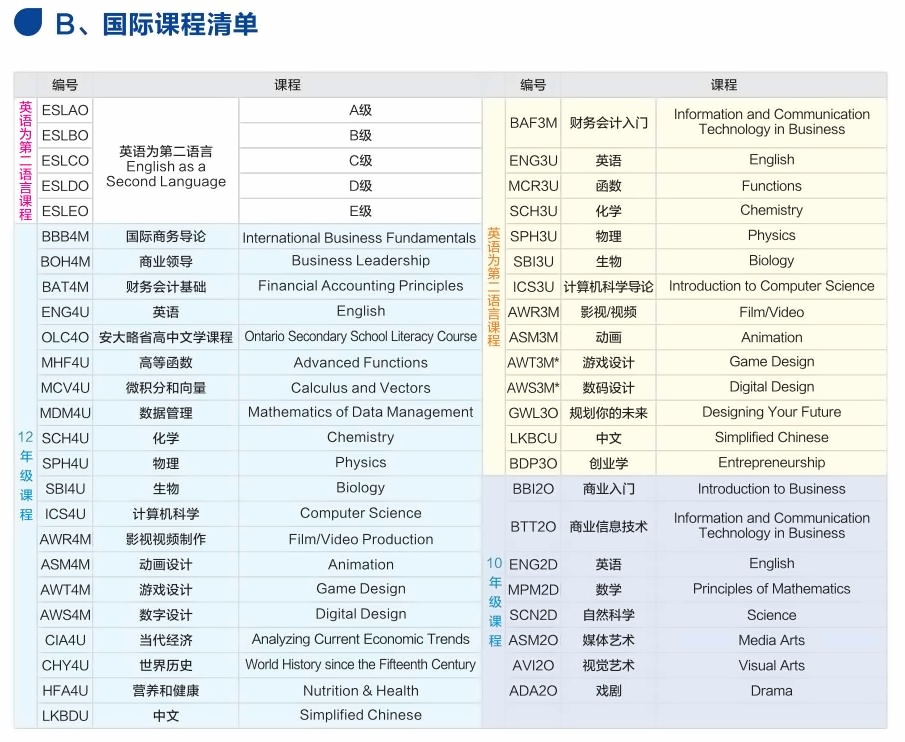Click the "A级" level cell
This screenshot has width=905, height=742.
[361, 110]
